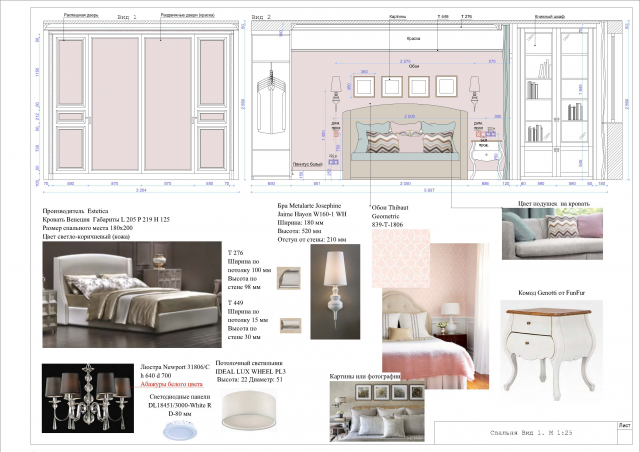Click the 'h 640 d 700' chandelier dimensions
This screenshot has height=452, width=640.
coord(156,376)
